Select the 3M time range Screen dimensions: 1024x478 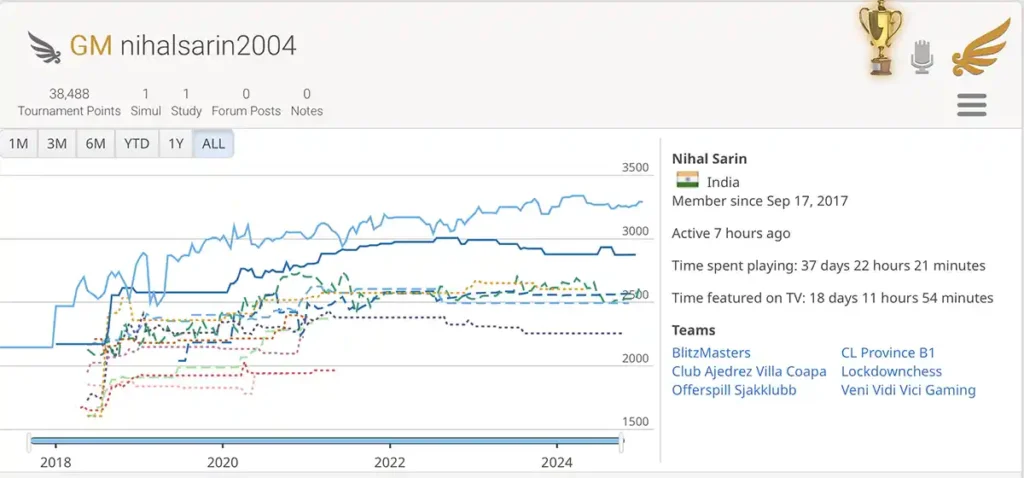[57, 144]
